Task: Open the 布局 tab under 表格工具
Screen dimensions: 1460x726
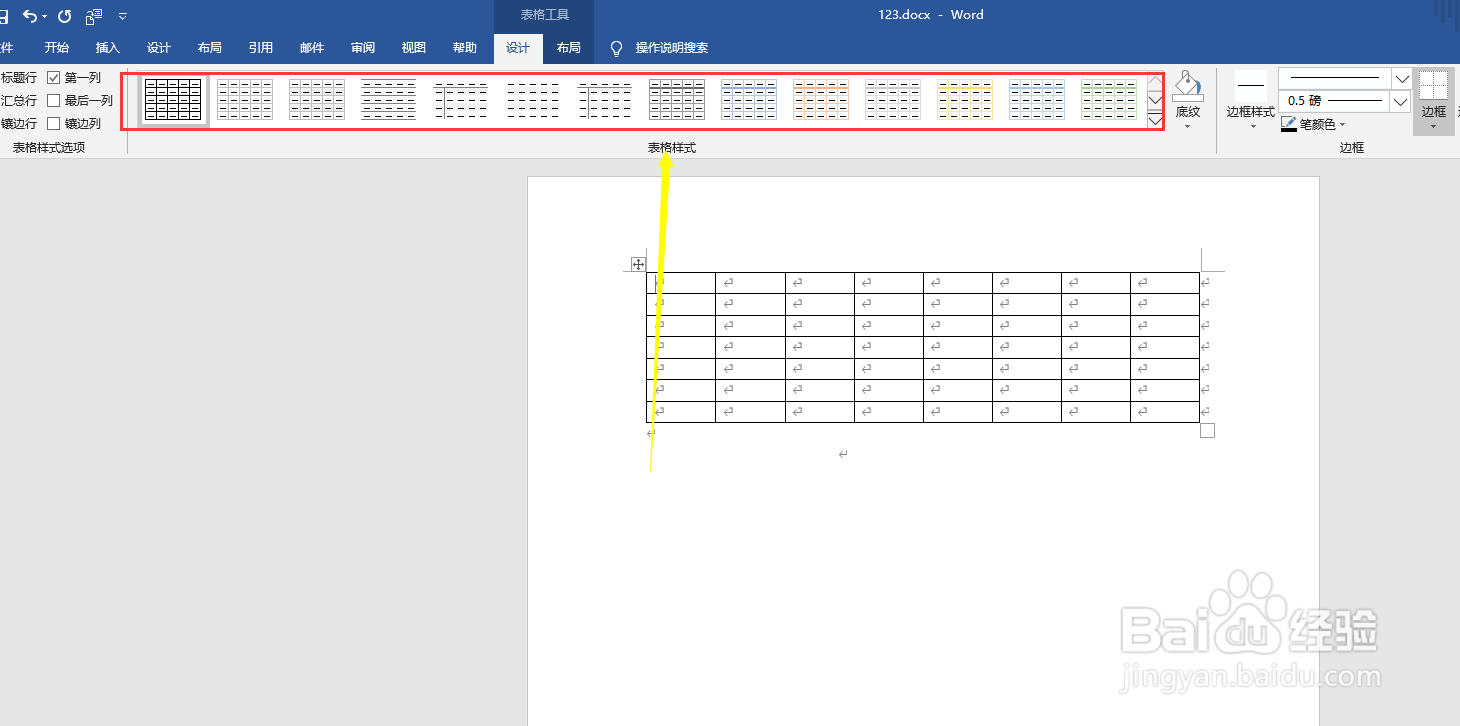Action: (568, 48)
